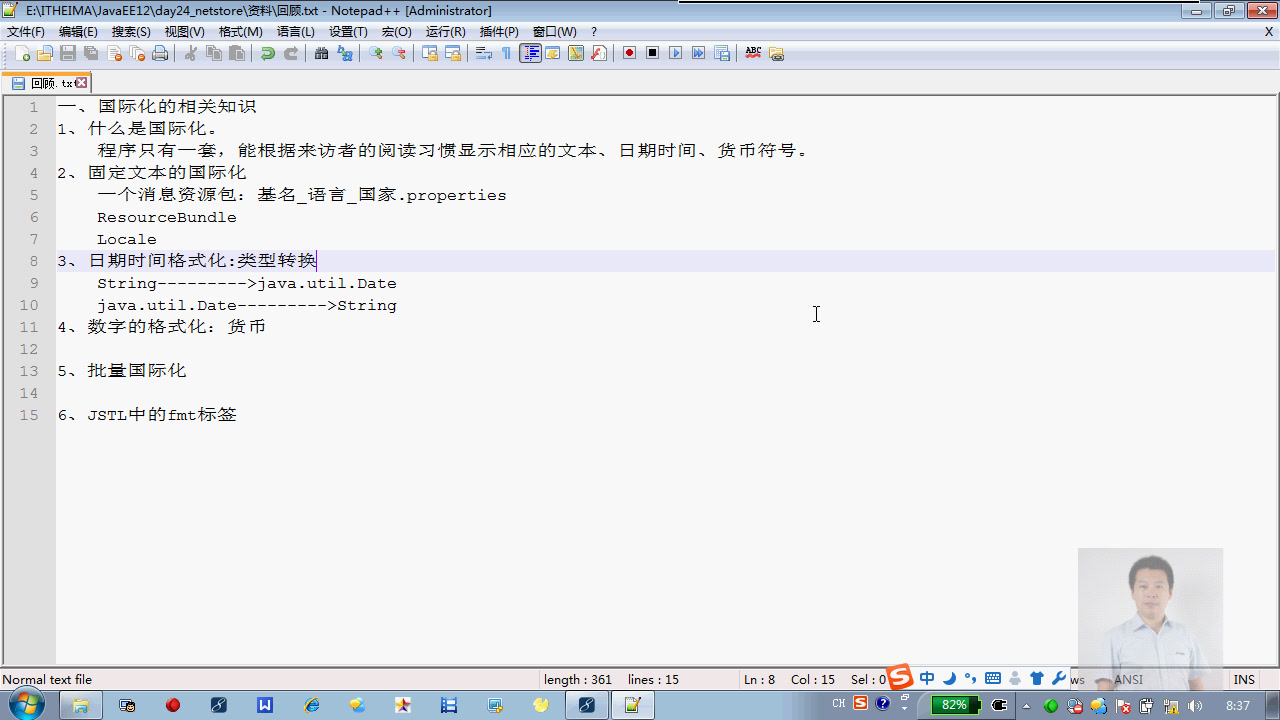Open the 视图(V) menu
This screenshot has height=720, width=1280.
pos(184,32)
